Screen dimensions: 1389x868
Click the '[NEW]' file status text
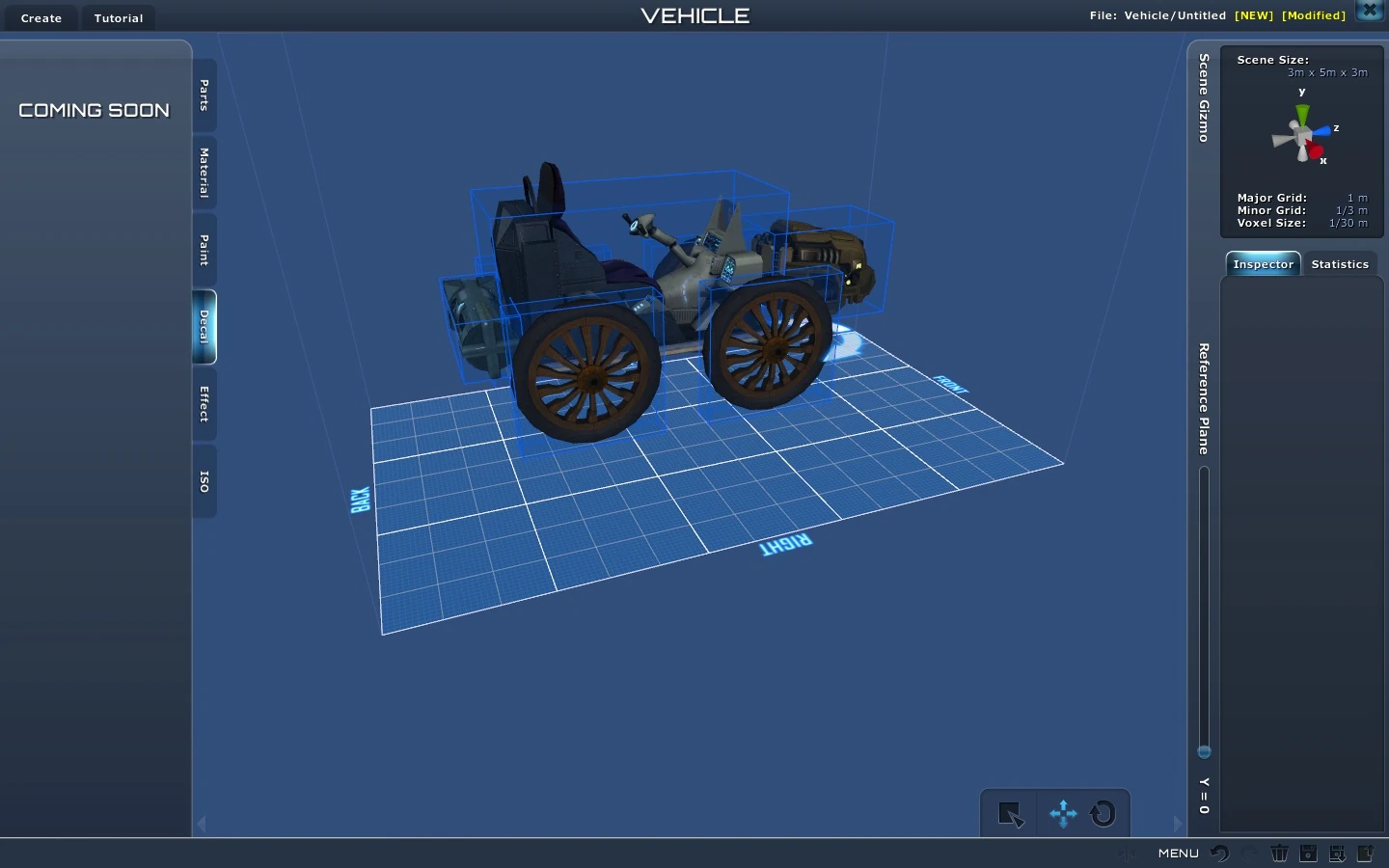1254,15
